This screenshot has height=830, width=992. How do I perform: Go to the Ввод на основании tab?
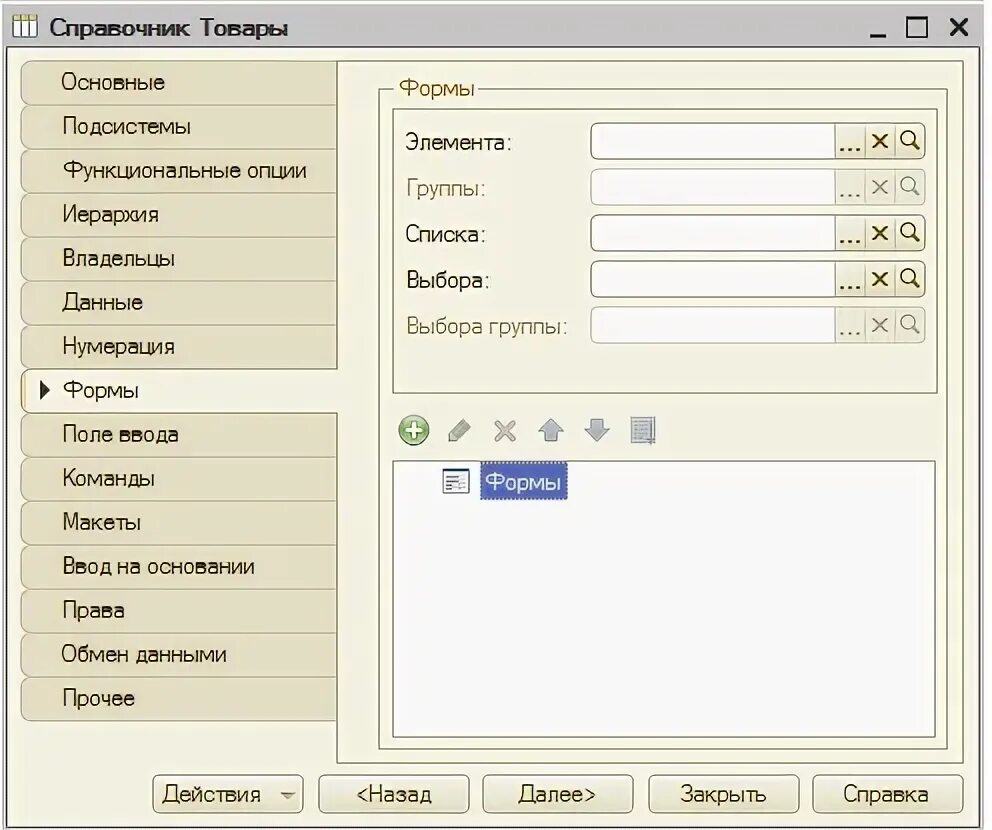click(x=179, y=566)
